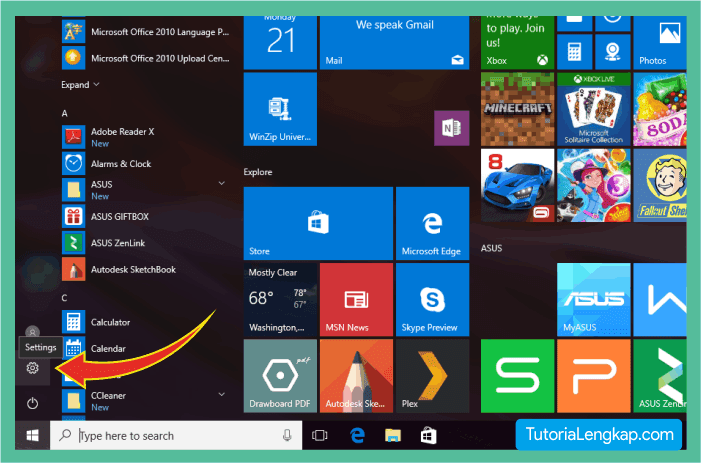Open the Asphalt 8 racing car tile
Viewport: 701px width, 463px height.
517,185
